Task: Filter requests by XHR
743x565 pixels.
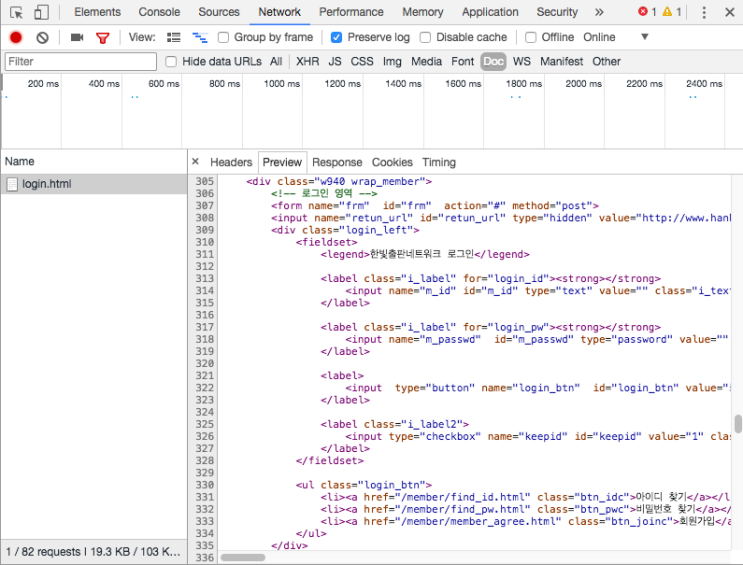Action: 308,62
